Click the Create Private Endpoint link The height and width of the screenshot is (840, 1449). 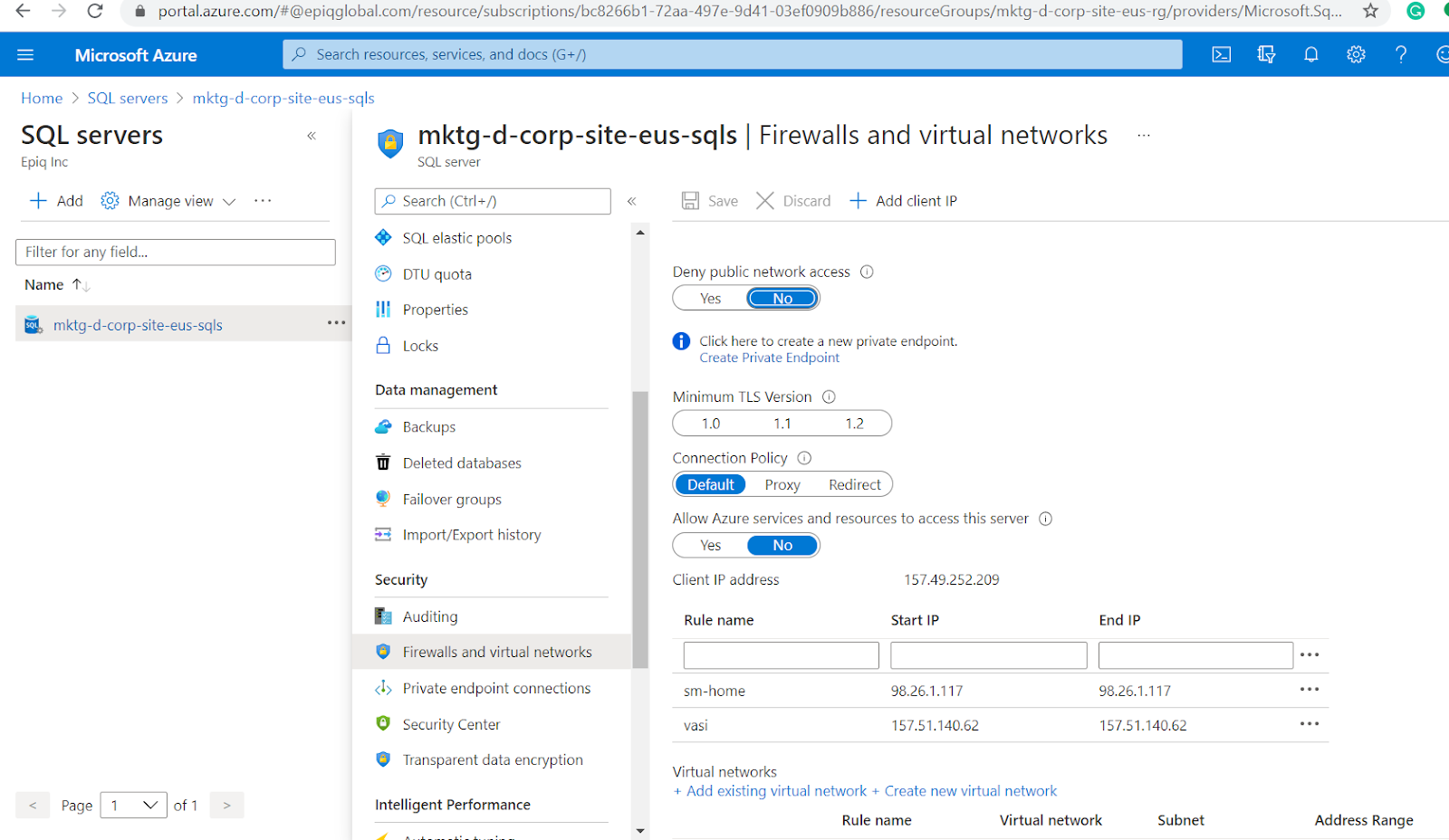coord(768,358)
